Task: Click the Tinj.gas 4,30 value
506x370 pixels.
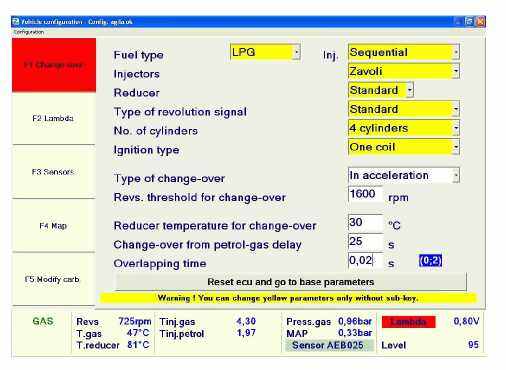Action: 246,321
